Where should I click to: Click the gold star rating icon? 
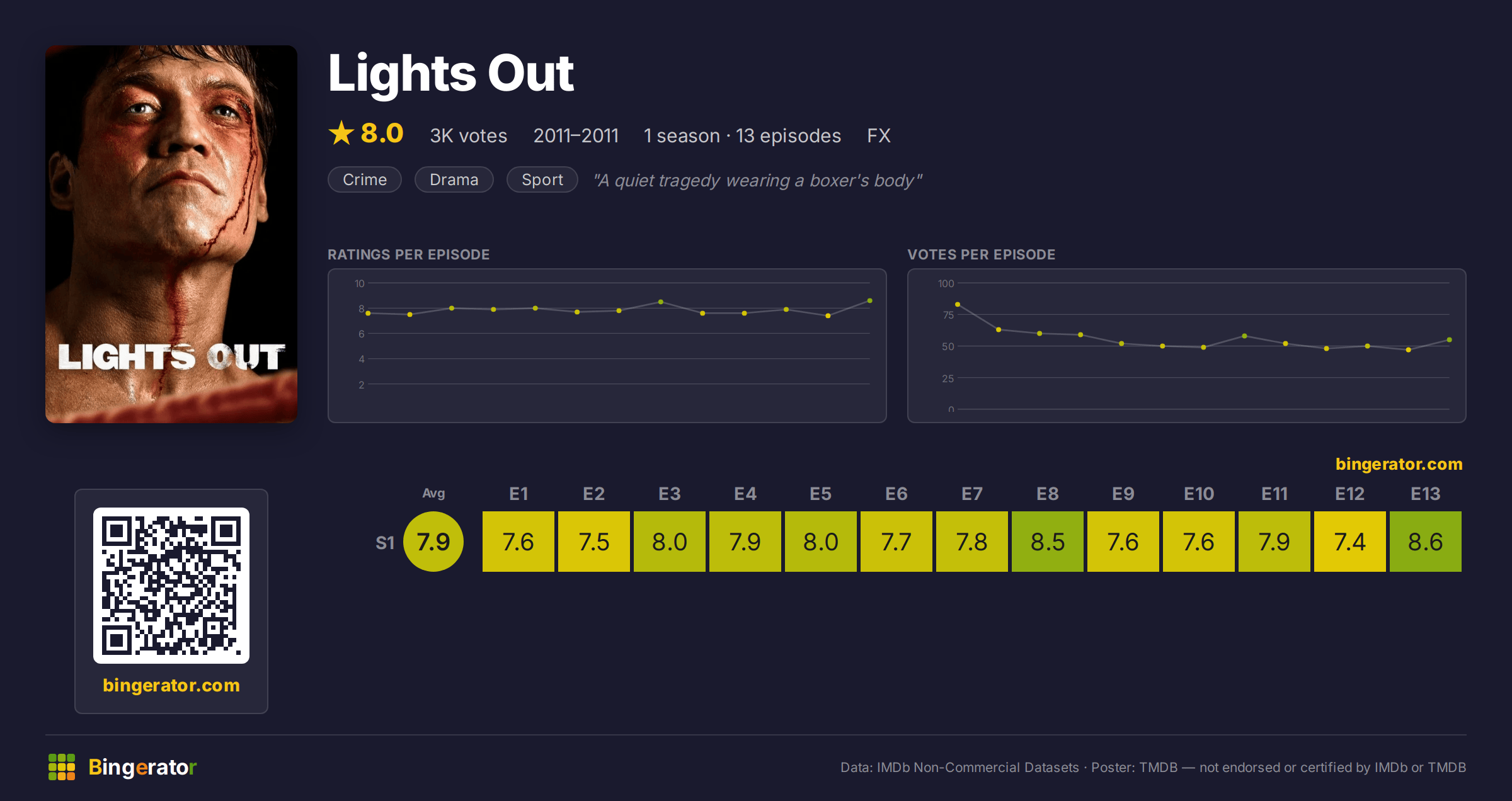pyautogui.click(x=341, y=133)
